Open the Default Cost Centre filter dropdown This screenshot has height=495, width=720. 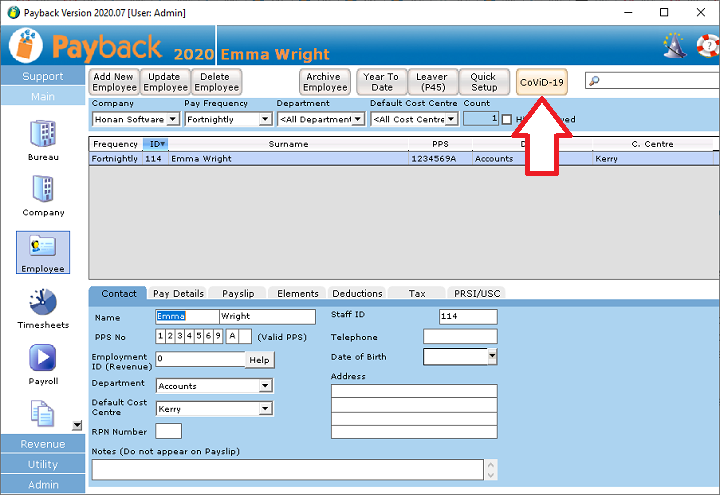point(451,120)
